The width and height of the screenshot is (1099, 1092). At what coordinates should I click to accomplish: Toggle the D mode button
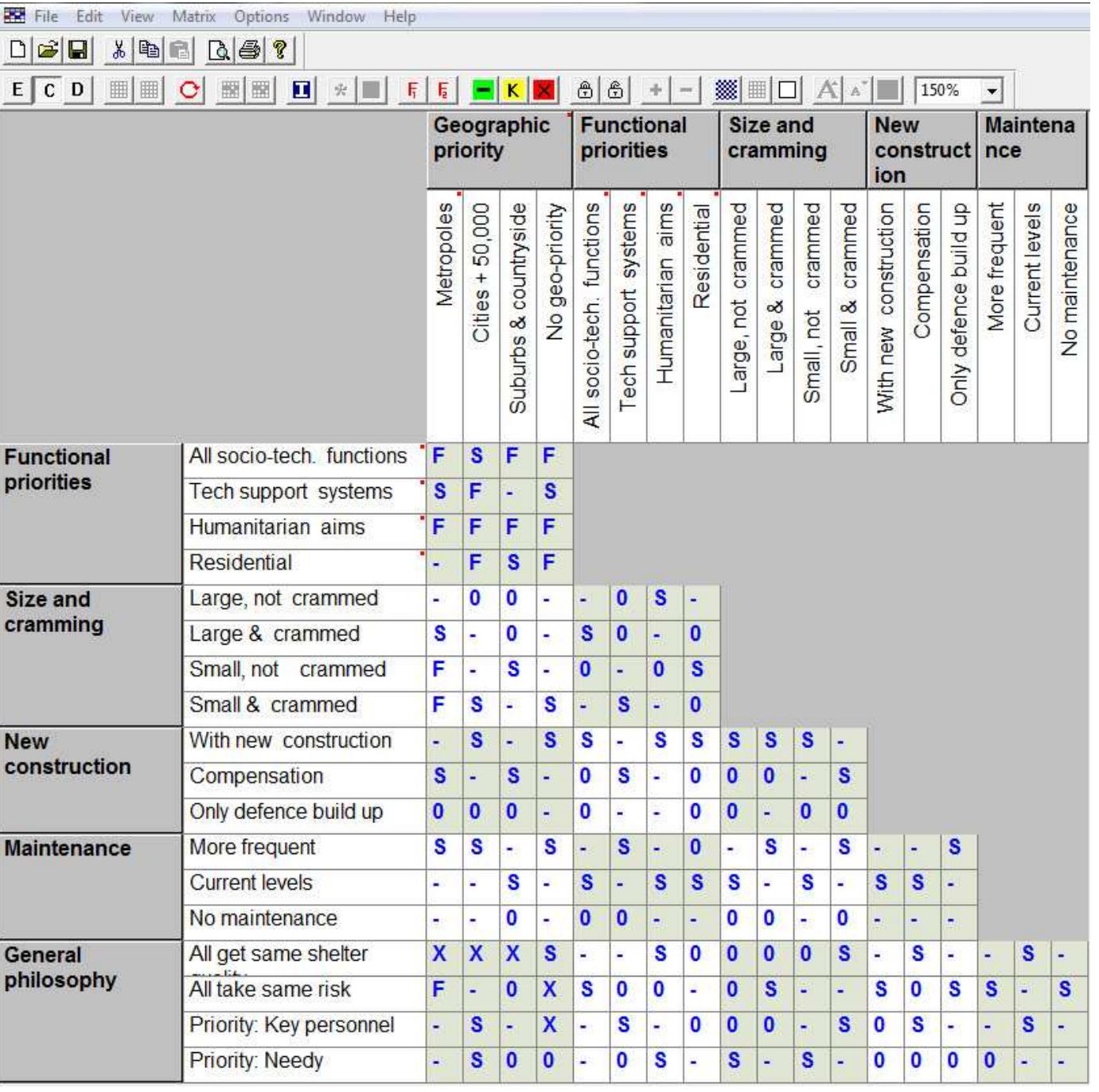coord(77,90)
